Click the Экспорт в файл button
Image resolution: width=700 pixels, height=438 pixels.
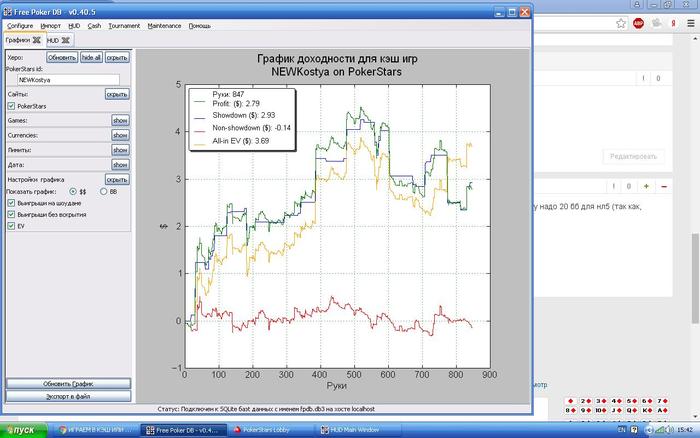point(68,396)
